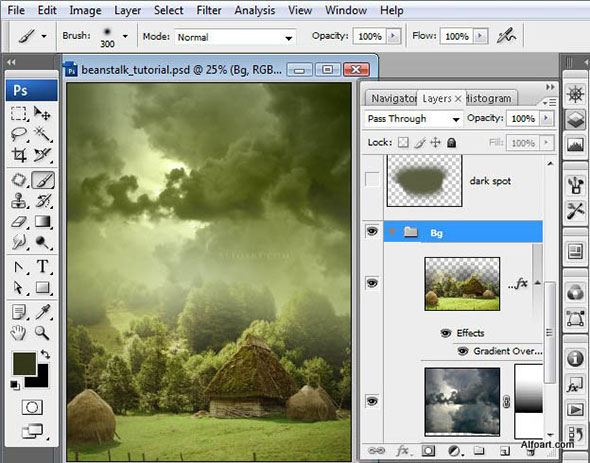Viewport: 590px width, 463px height.
Task: Switch to the Navigator tab
Action: click(x=392, y=99)
